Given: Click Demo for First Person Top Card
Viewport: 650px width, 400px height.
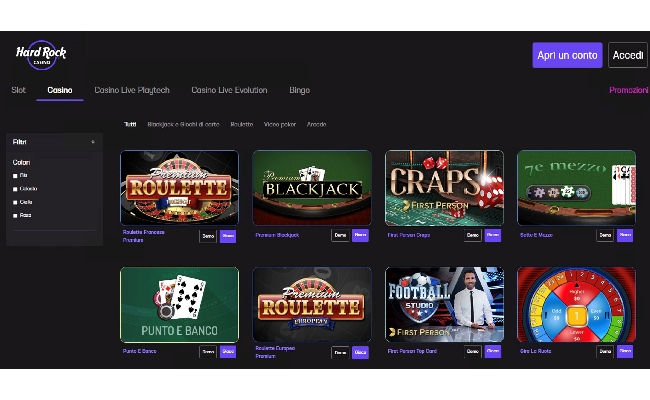Looking at the screenshot, I should pyautogui.click(x=473, y=351).
